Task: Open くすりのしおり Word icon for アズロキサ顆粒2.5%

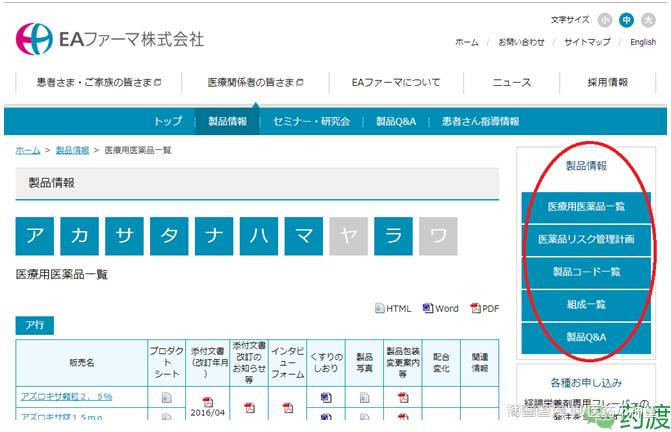Action: [326, 398]
